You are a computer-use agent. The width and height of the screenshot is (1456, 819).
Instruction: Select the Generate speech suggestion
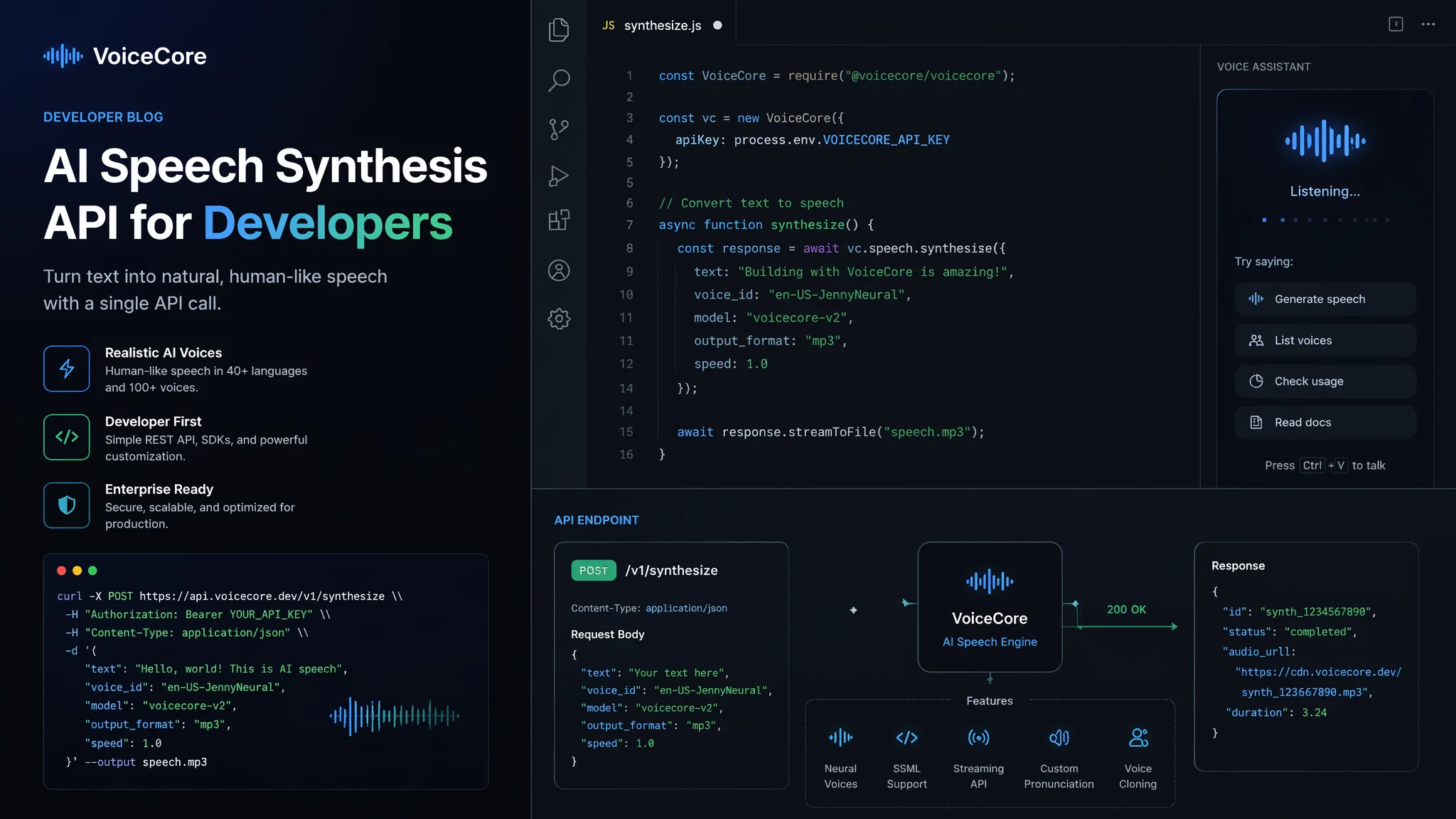pyautogui.click(x=1325, y=299)
